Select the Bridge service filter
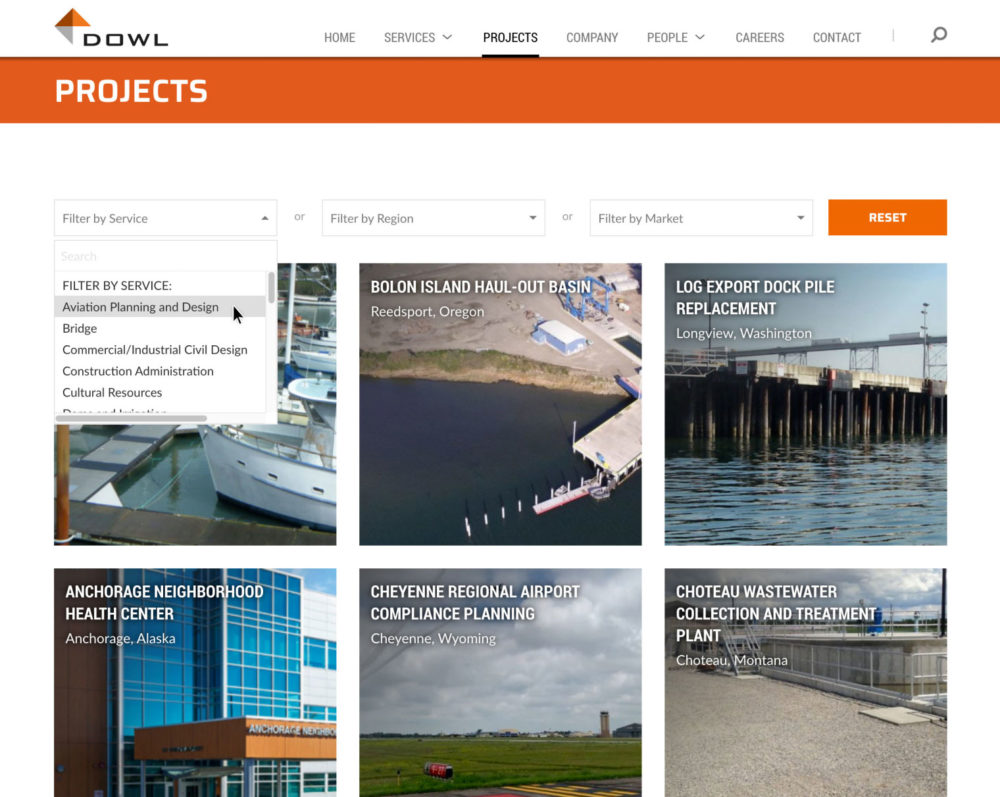This screenshot has height=797, width=1000. point(80,328)
